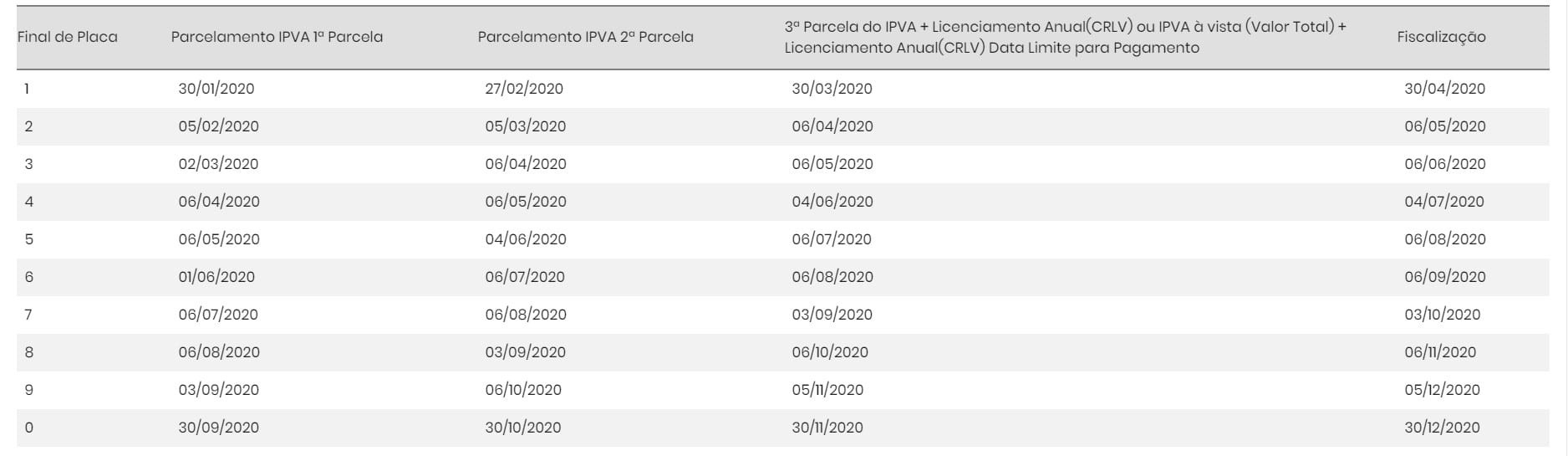Click the 02/03/2020 first installment date
Image resolution: width=1568 pixels, height=456 pixels.
[x=218, y=164]
